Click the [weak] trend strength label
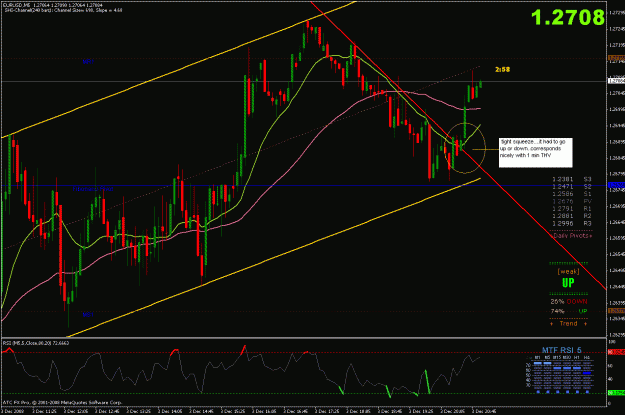Viewport: 625px width, 415px height. (x=568, y=271)
